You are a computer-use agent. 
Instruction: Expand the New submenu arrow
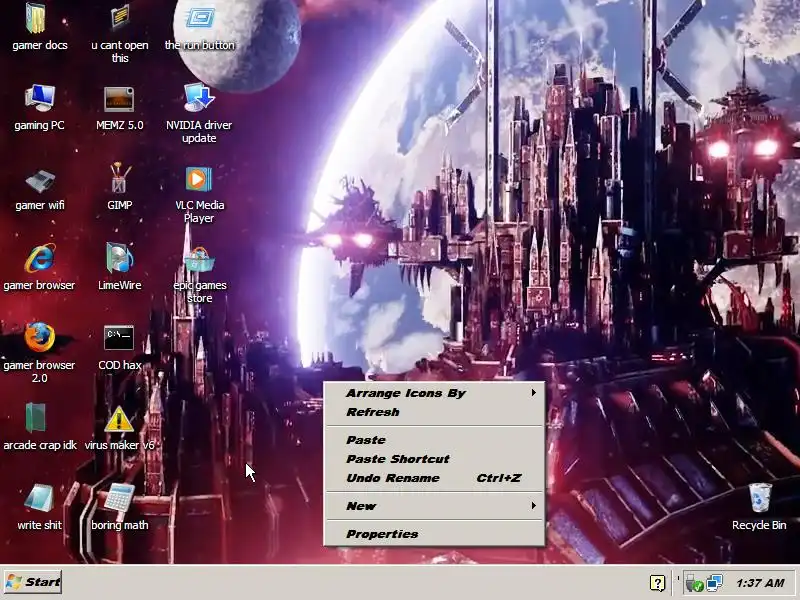point(533,506)
